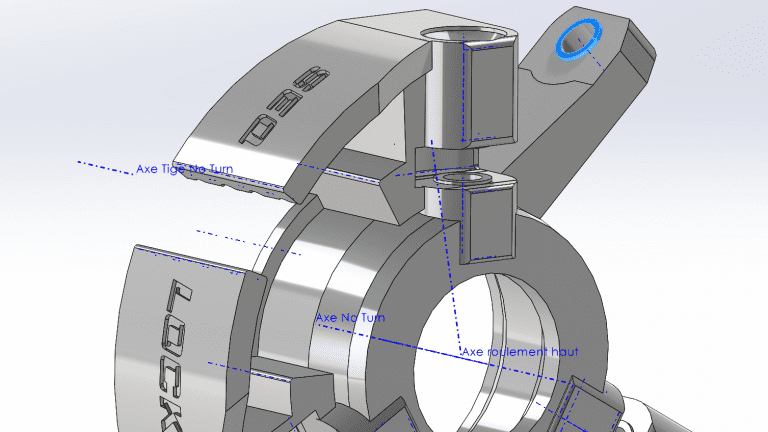
Task: Click the "Axe No Turn" axis label
Action: [351, 318]
